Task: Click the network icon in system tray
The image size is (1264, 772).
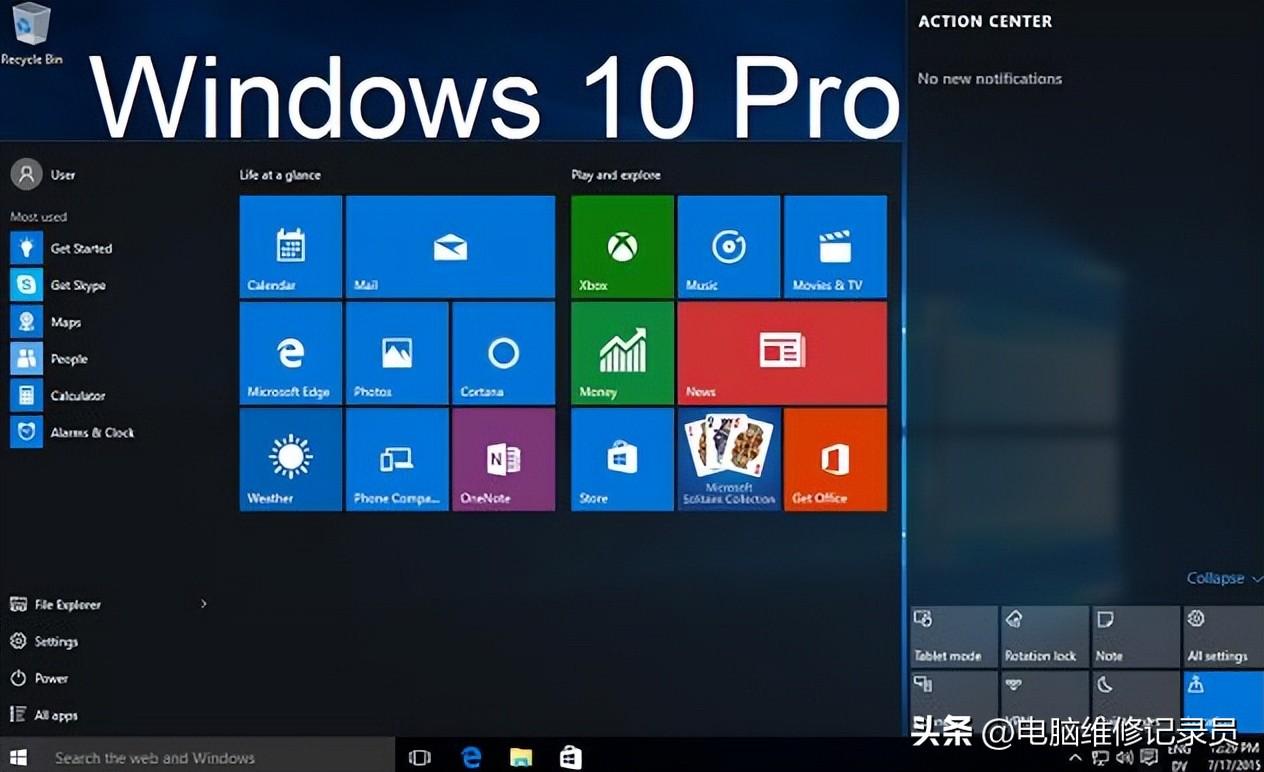Action: pyautogui.click(x=1100, y=757)
